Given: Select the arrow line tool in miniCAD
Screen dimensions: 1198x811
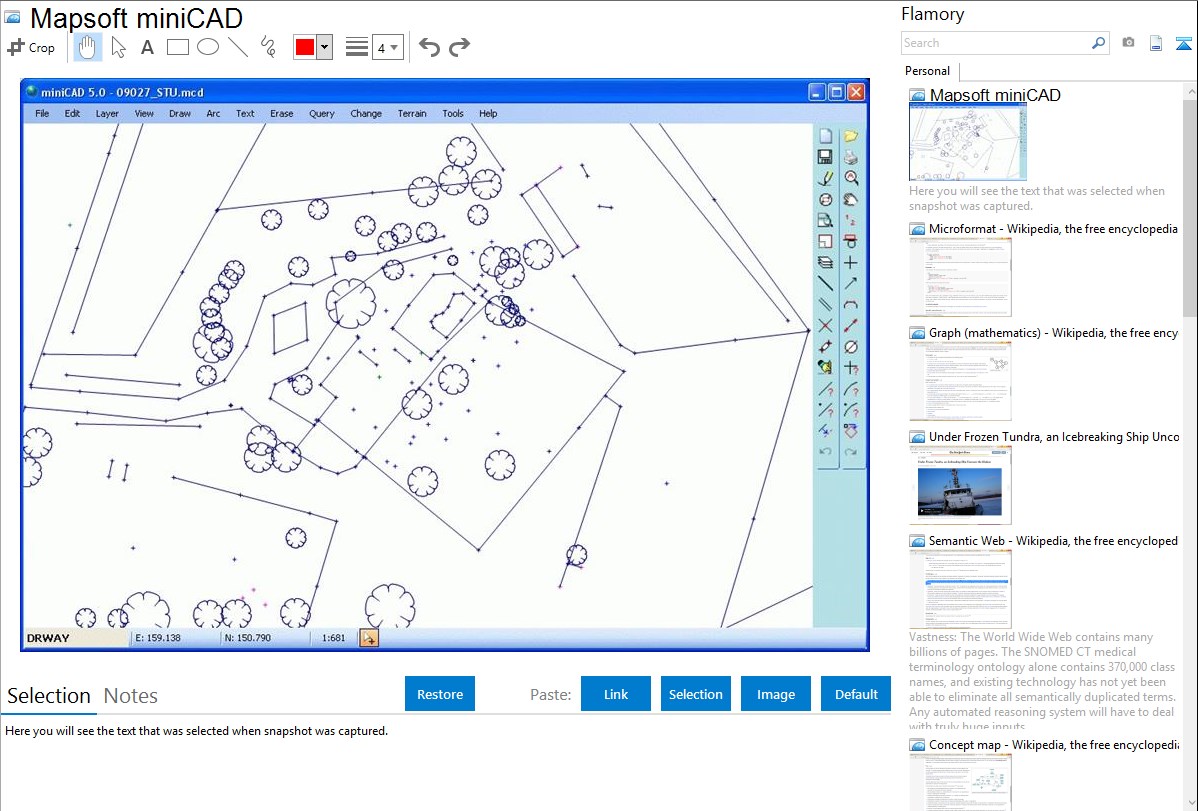Looking at the screenshot, I should point(850,284).
